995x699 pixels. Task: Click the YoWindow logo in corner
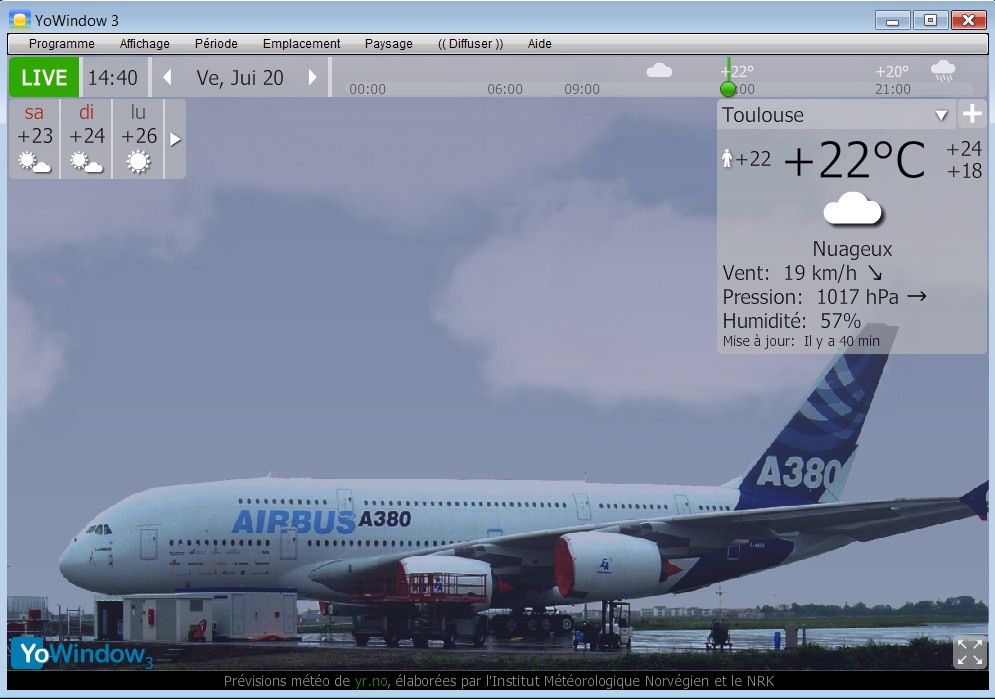click(x=82, y=654)
